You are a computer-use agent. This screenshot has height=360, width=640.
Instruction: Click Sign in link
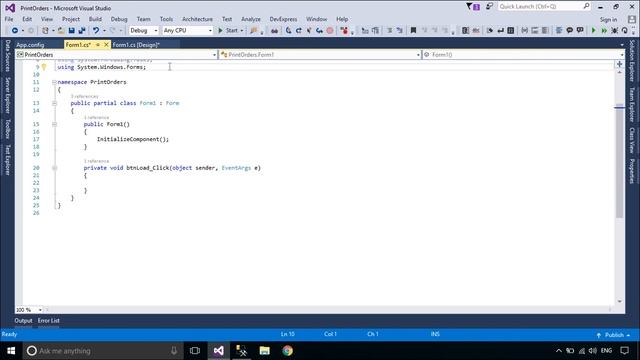coord(608,19)
